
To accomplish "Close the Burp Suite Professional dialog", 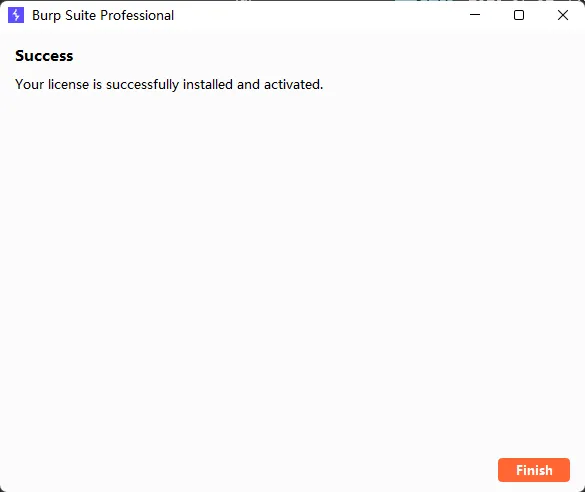I will (x=563, y=15).
